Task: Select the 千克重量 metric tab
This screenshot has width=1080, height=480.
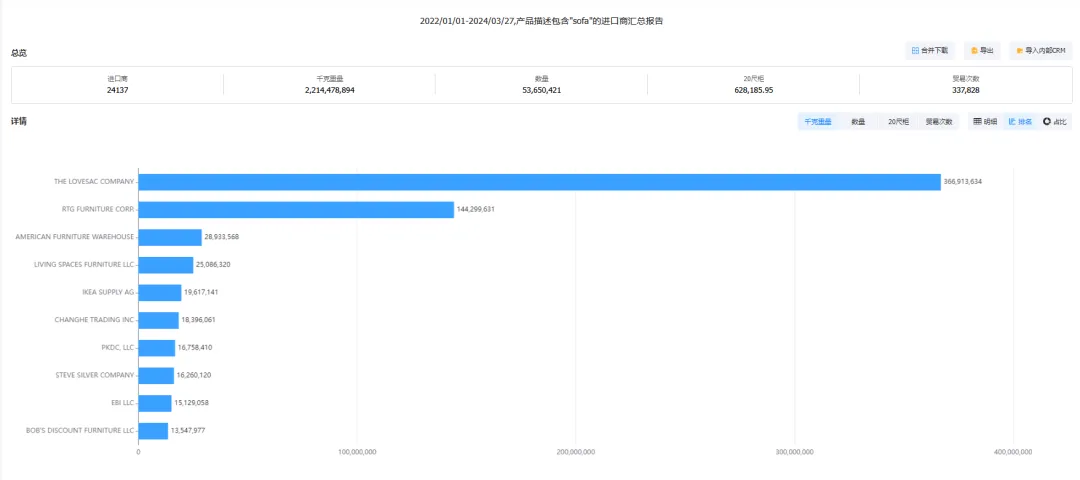Action: [x=818, y=121]
